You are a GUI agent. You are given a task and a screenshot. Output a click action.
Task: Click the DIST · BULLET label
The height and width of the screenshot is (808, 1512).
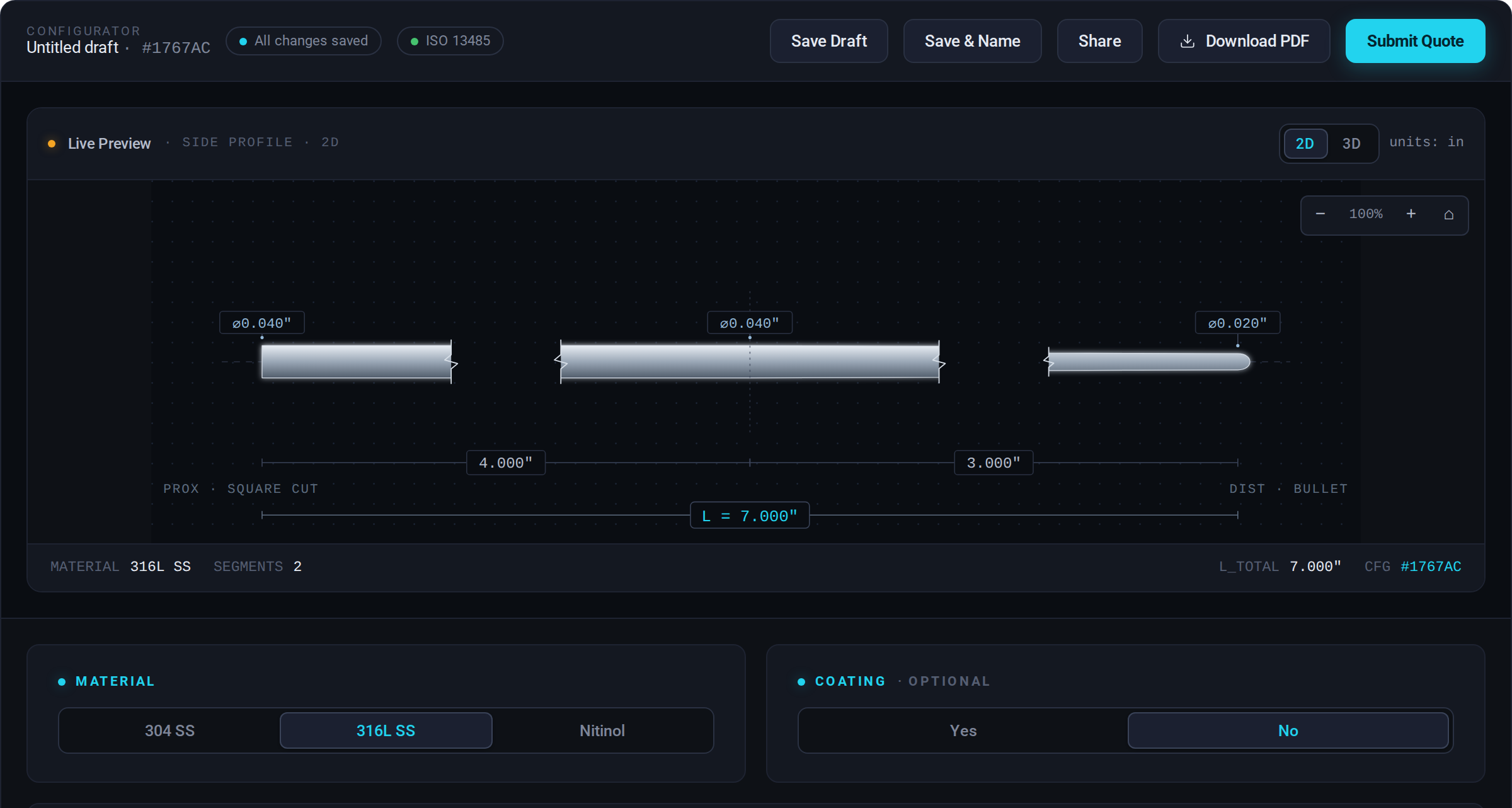coord(1288,489)
